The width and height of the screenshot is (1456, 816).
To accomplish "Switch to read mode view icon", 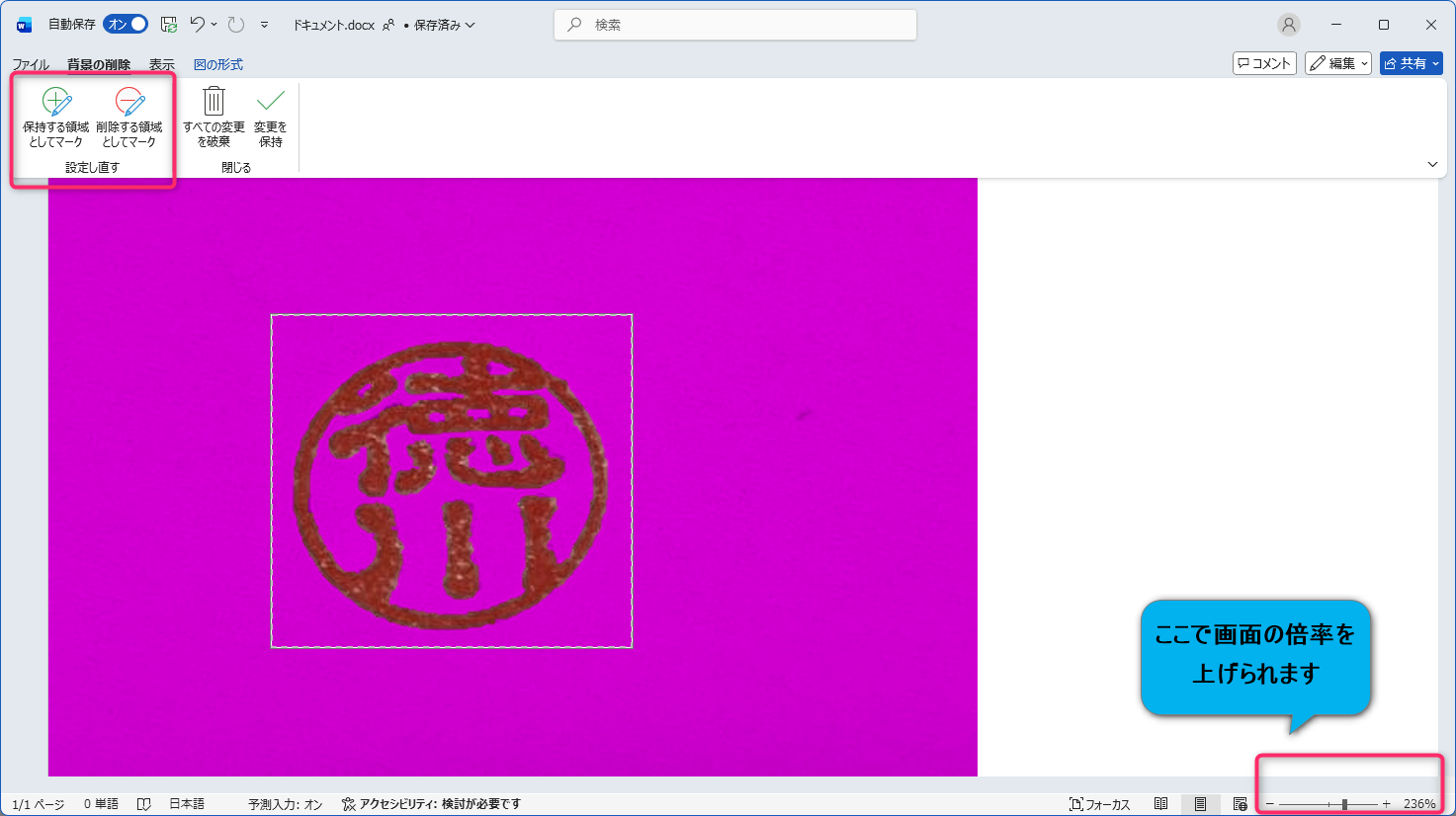I will click(1161, 804).
